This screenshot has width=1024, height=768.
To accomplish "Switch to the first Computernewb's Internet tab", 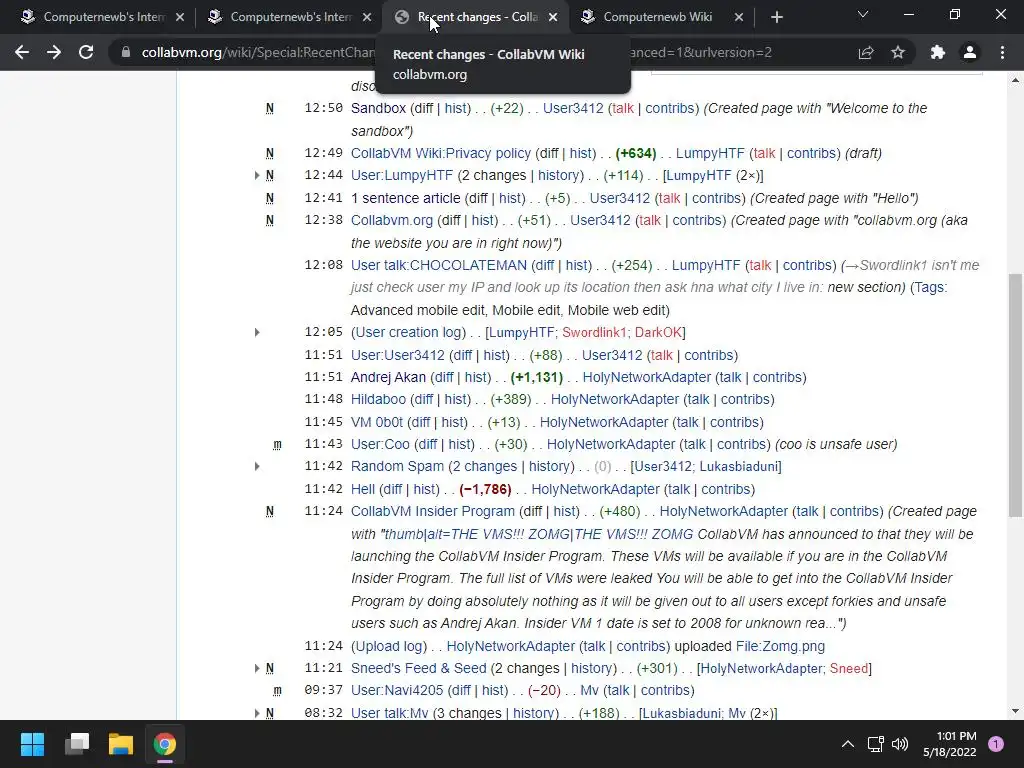I will (x=102, y=17).
